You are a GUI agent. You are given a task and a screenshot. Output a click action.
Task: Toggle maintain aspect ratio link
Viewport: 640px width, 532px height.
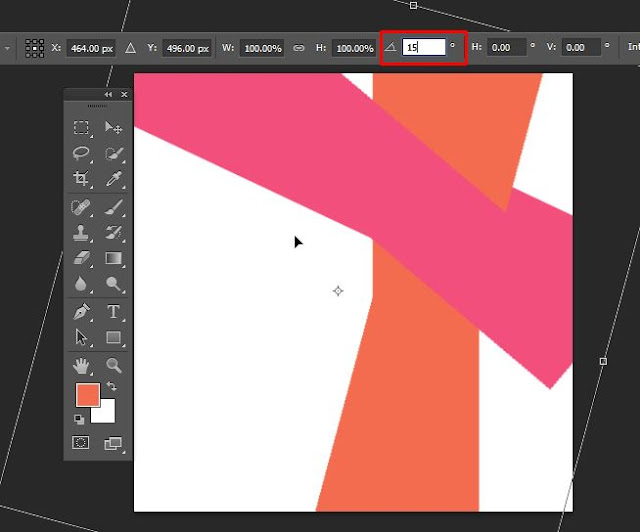[299, 48]
